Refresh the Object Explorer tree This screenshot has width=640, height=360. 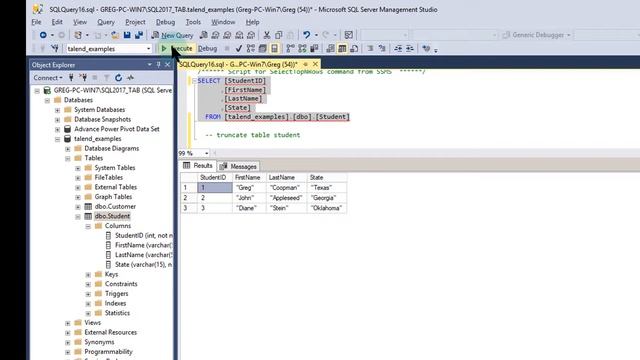tap(118, 78)
